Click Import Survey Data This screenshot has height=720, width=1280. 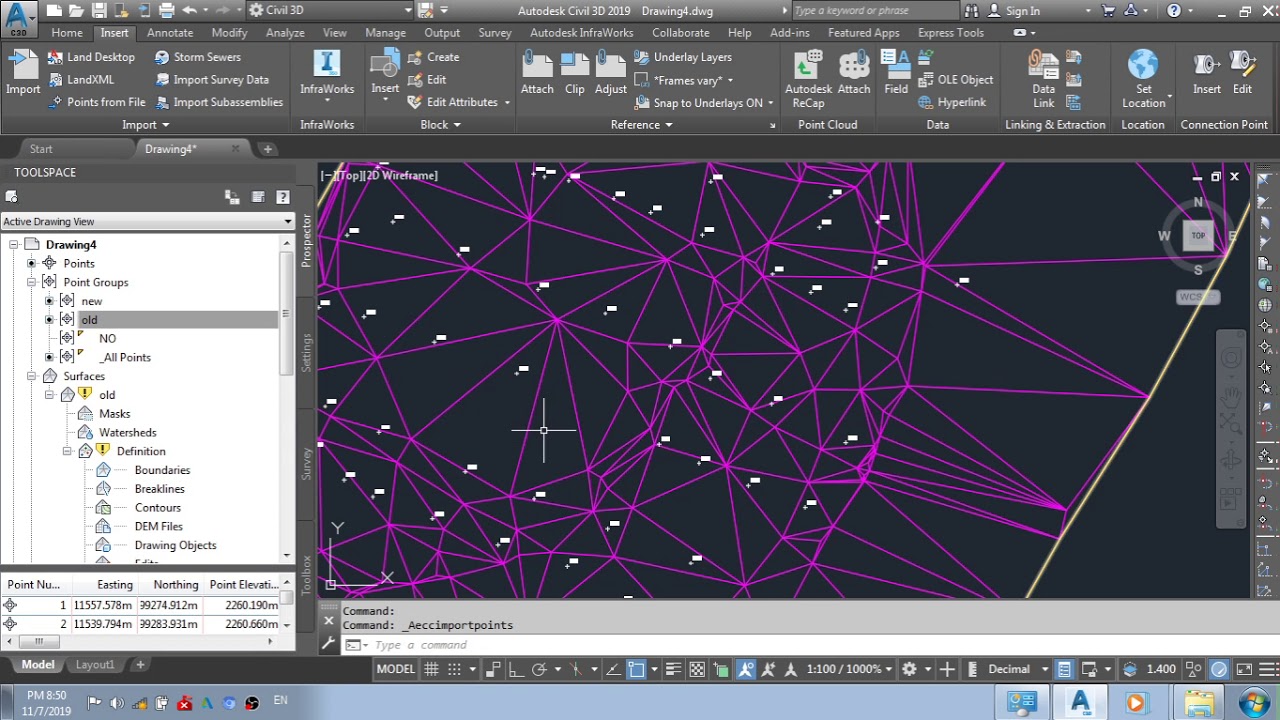(x=211, y=80)
